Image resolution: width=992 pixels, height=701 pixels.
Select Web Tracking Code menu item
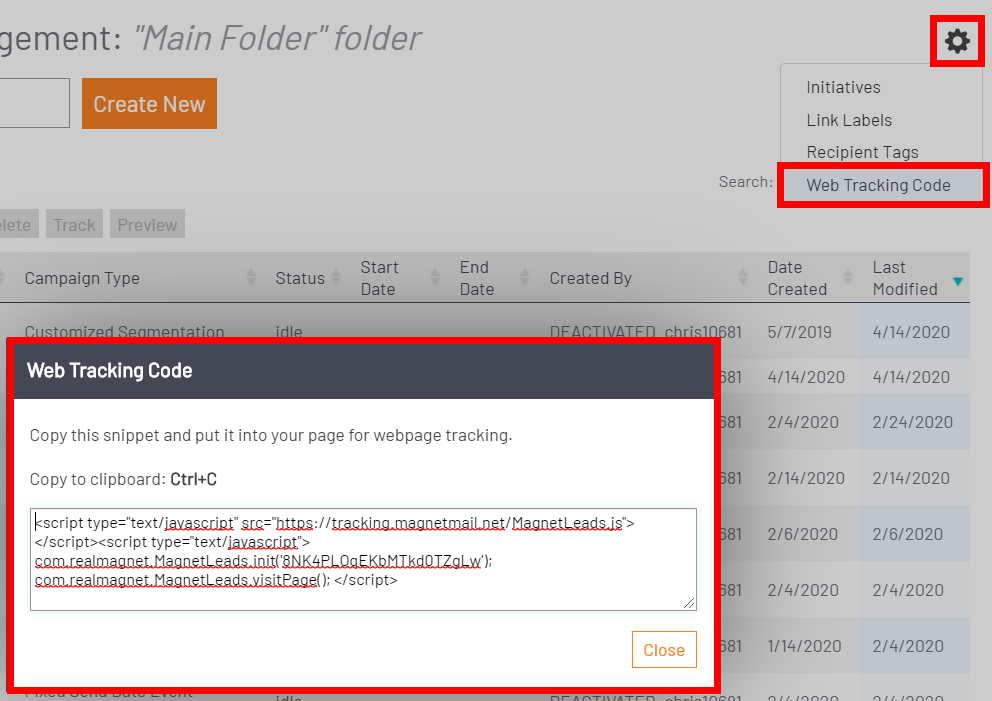point(883,185)
